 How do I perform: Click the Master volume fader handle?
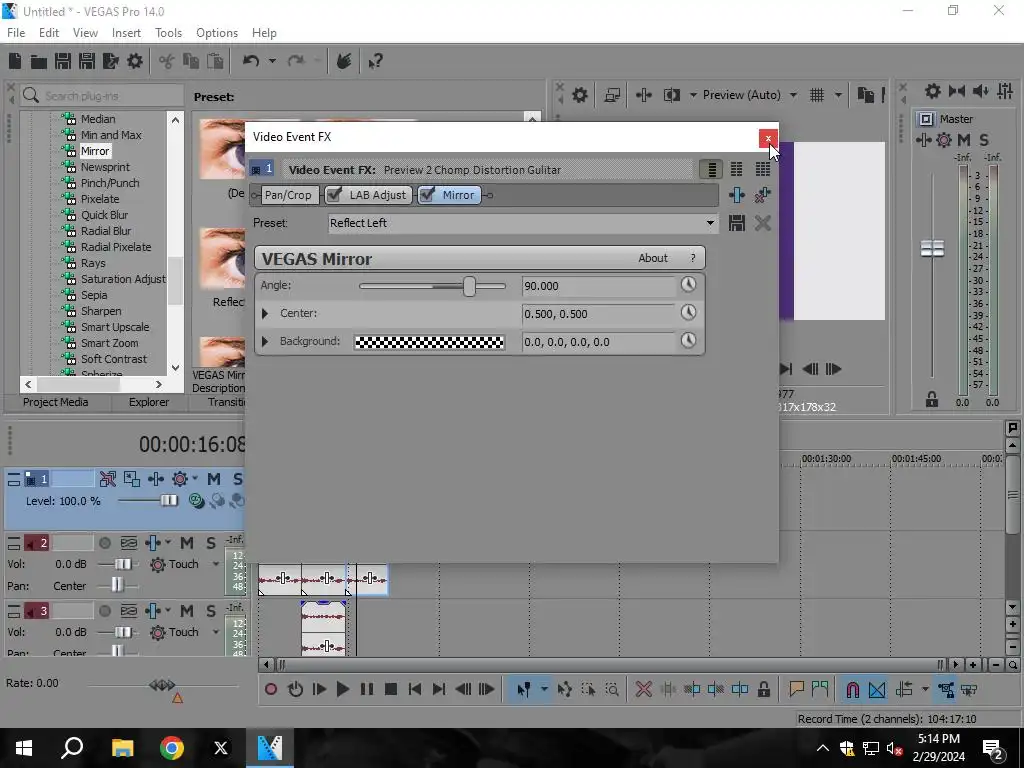(x=932, y=248)
